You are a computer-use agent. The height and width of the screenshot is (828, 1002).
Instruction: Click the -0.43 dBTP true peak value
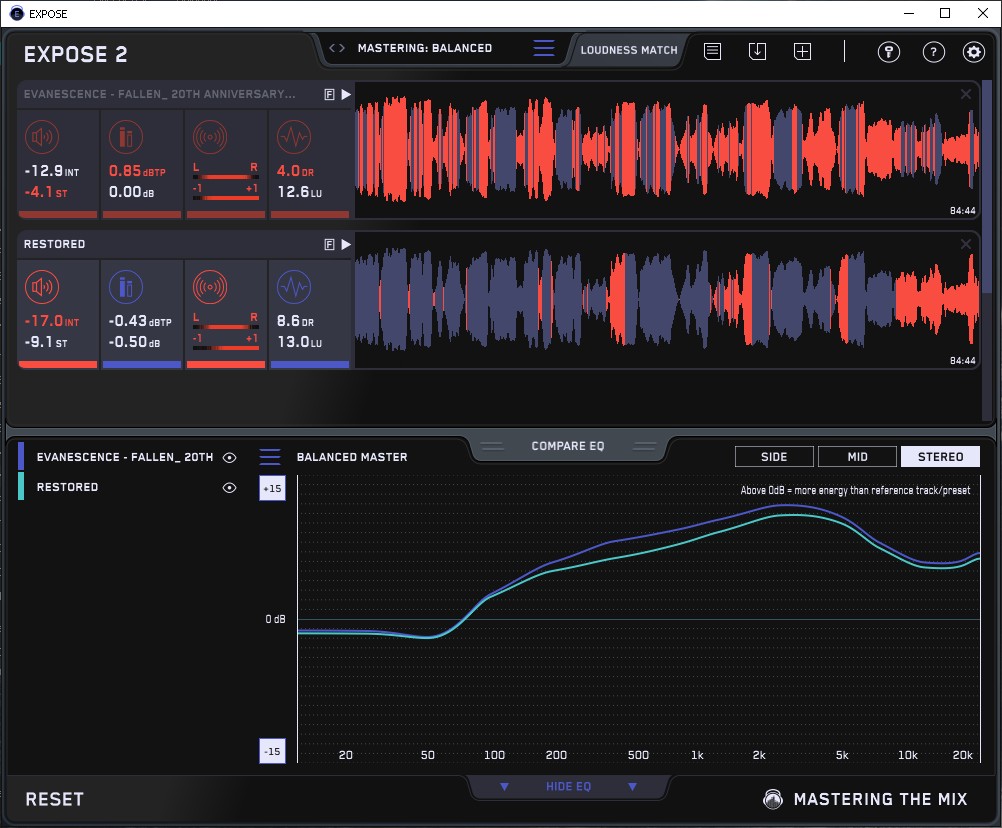click(139, 321)
